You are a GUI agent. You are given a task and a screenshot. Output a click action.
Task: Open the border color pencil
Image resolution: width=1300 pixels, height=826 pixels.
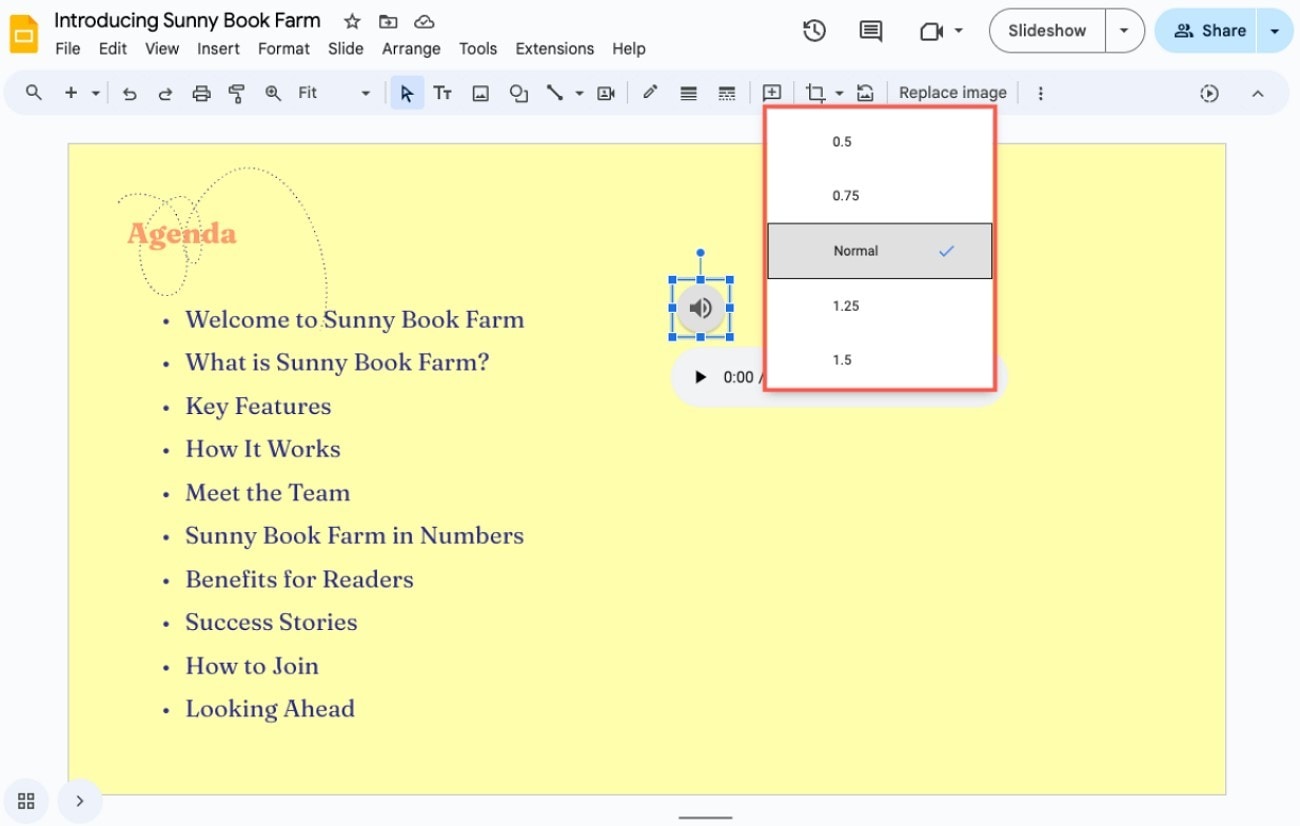tap(650, 93)
